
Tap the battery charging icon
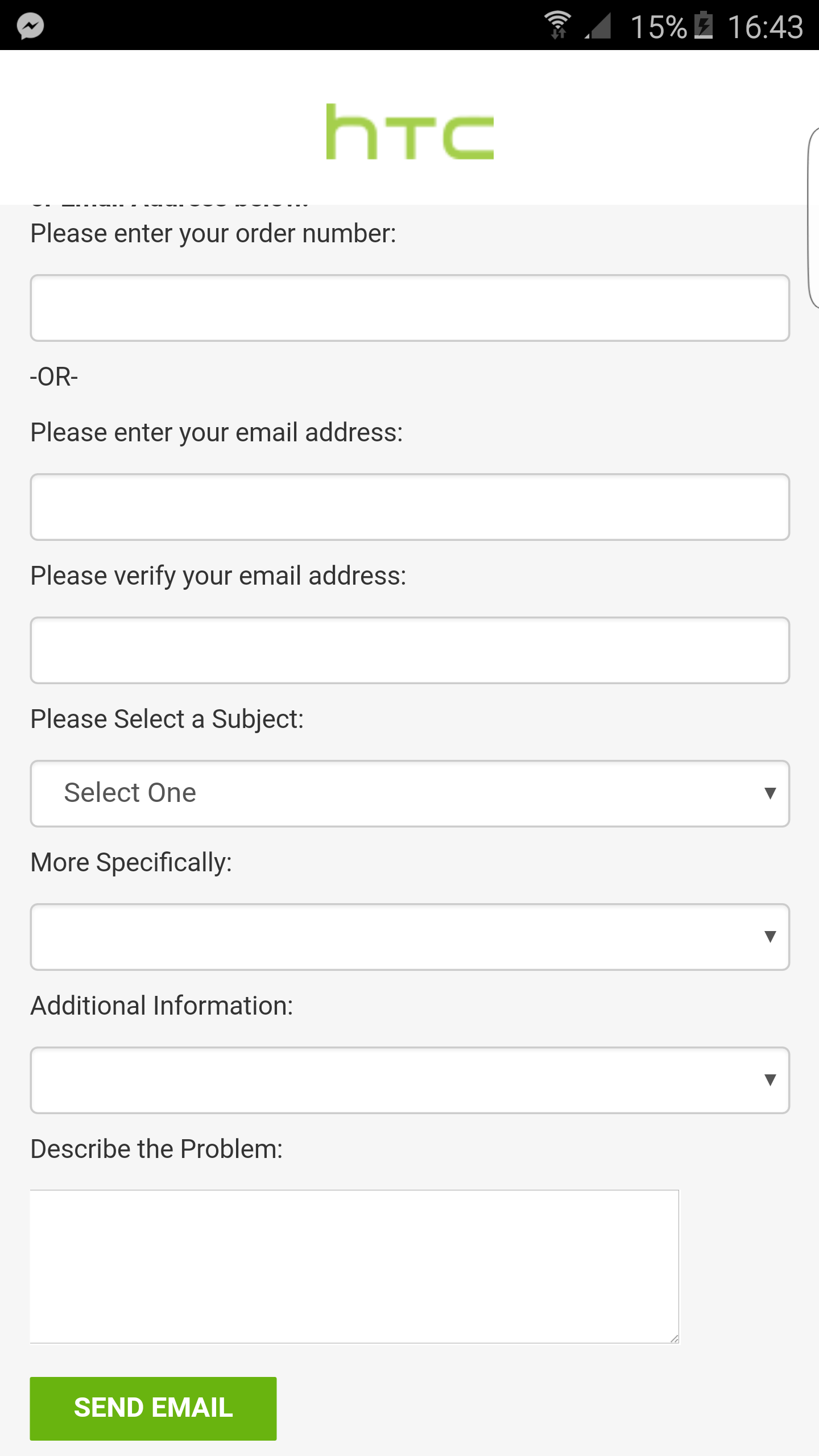704,26
